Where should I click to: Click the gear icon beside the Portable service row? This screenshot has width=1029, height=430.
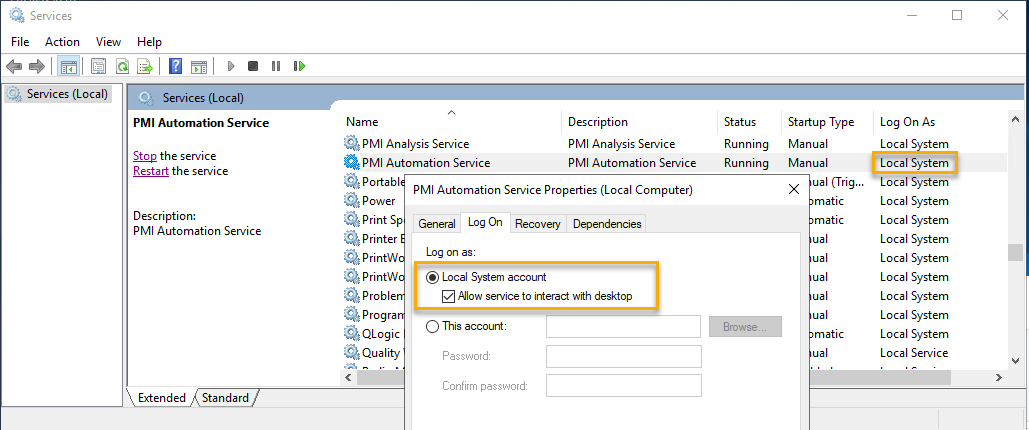(x=352, y=181)
